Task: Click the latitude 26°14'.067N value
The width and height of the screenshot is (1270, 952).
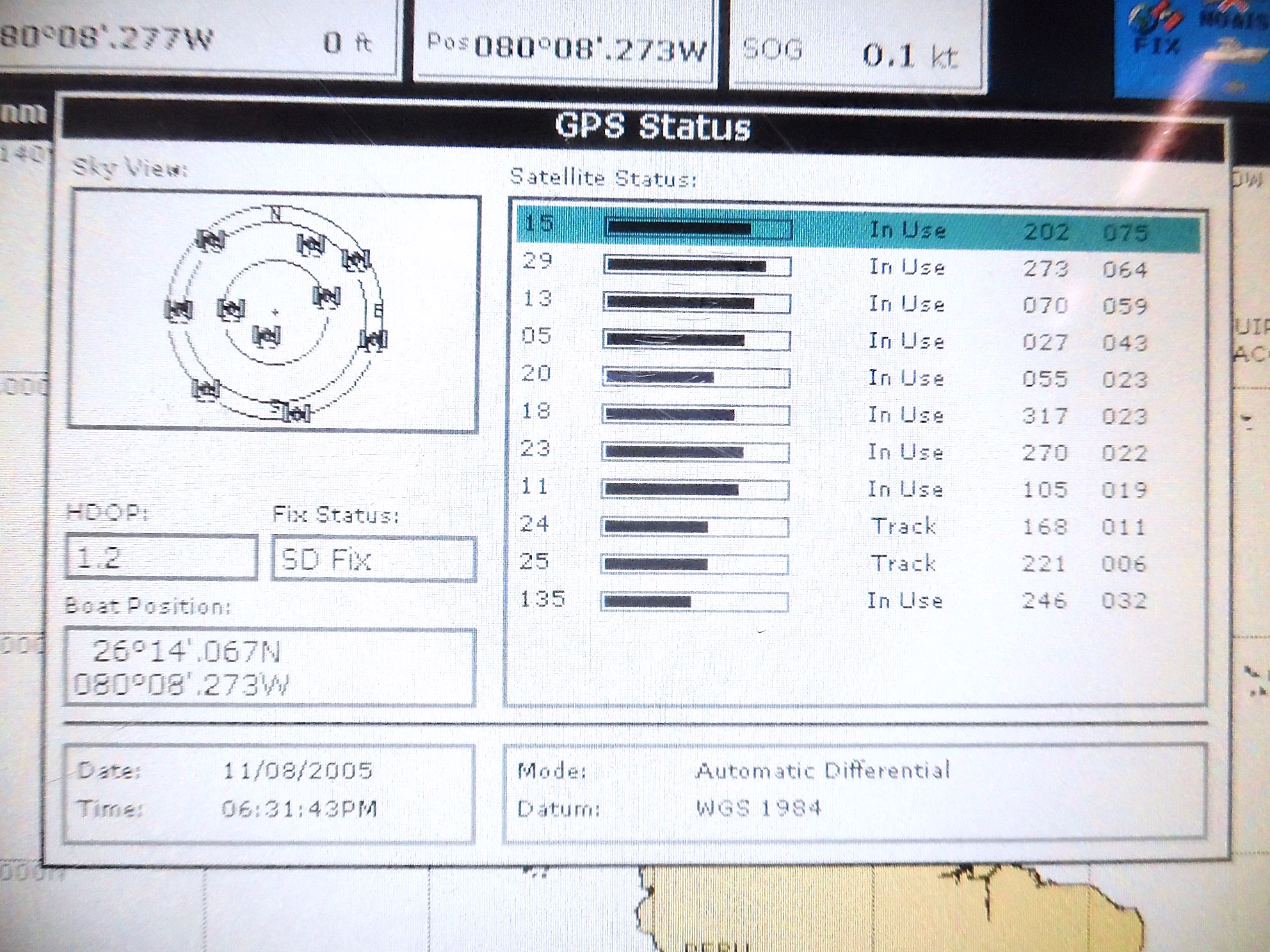Action: click(x=187, y=652)
